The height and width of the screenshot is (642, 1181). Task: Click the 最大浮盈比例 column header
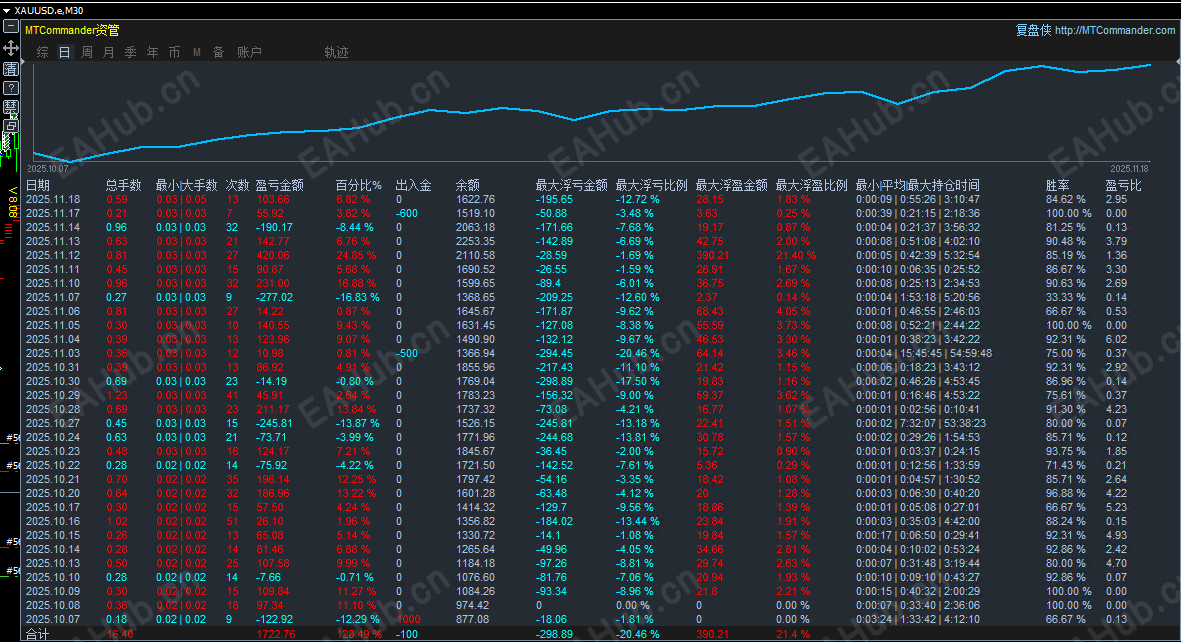(x=811, y=185)
